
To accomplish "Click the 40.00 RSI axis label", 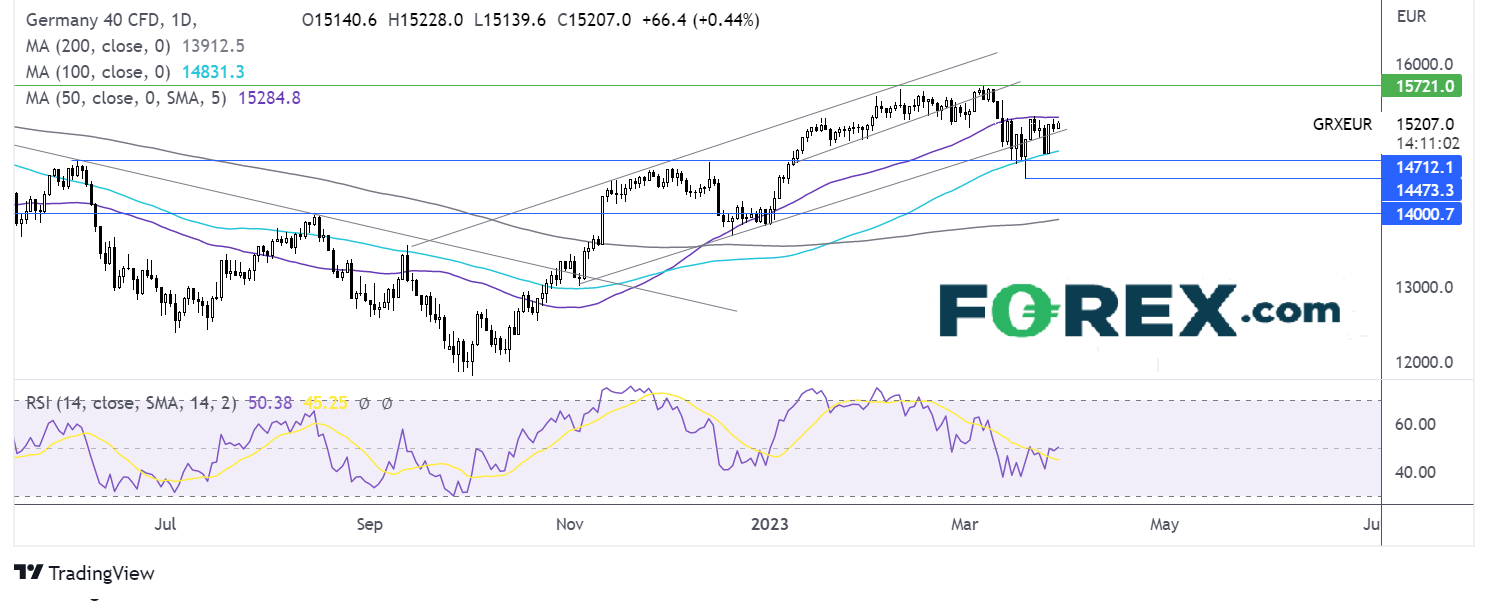I will (1416, 472).
